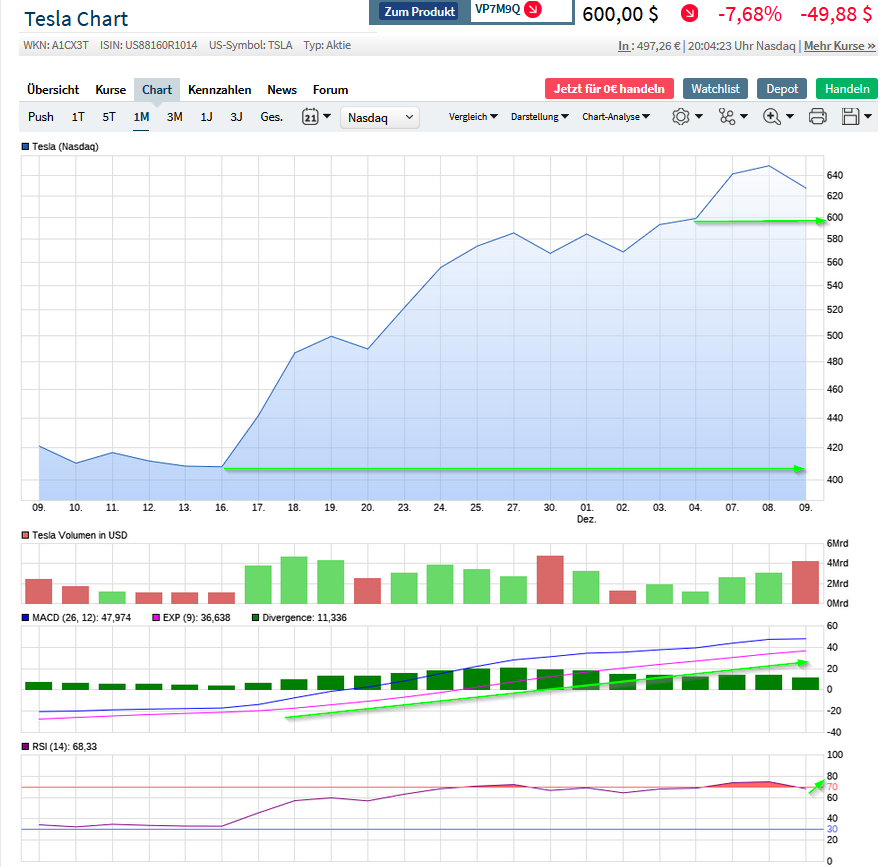Open the Darstellung dropdown
The image size is (890, 867).
click(x=539, y=116)
